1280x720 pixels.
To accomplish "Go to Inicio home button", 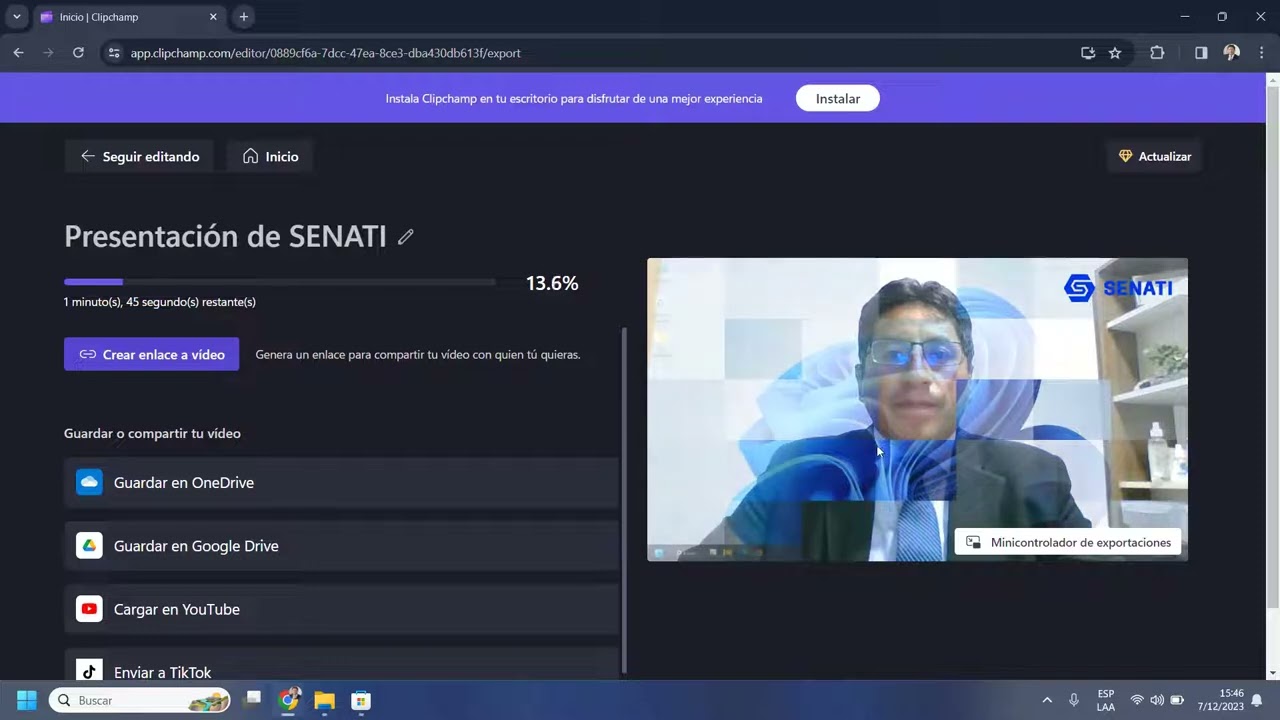I will click(x=270, y=157).
